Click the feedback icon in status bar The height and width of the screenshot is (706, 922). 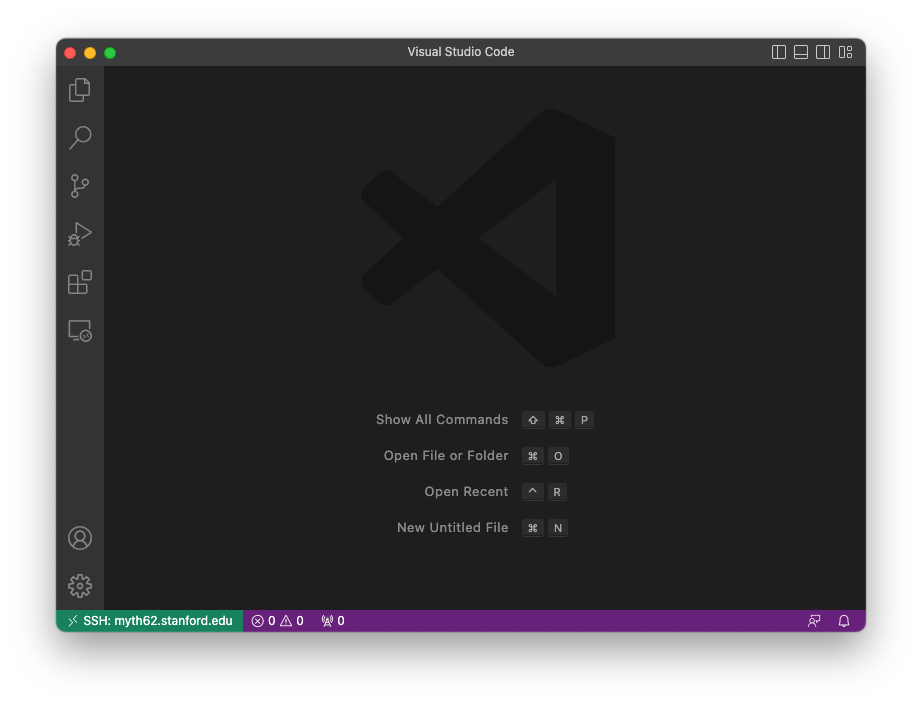[814, 620]
